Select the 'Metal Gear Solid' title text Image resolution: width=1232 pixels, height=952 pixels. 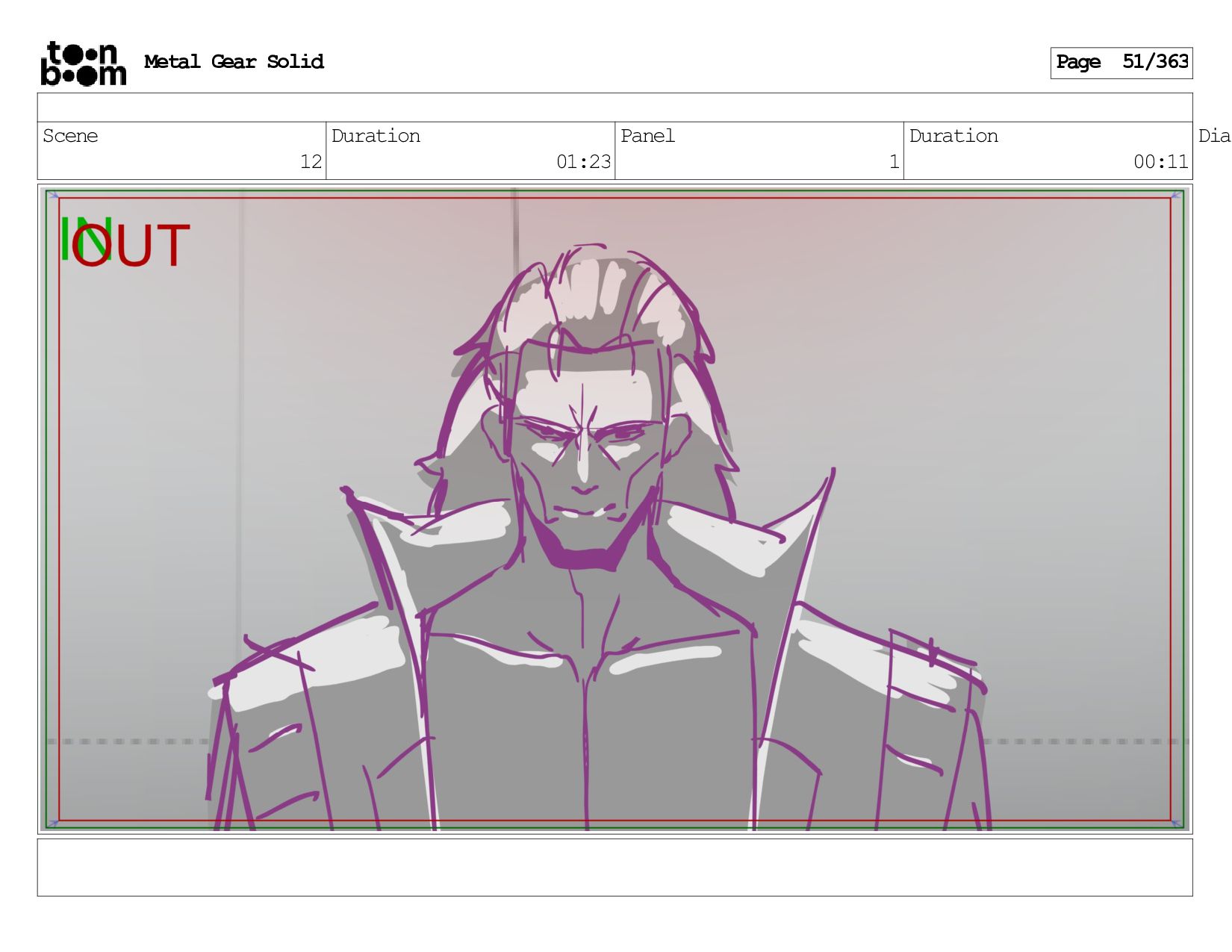(234, 62)
